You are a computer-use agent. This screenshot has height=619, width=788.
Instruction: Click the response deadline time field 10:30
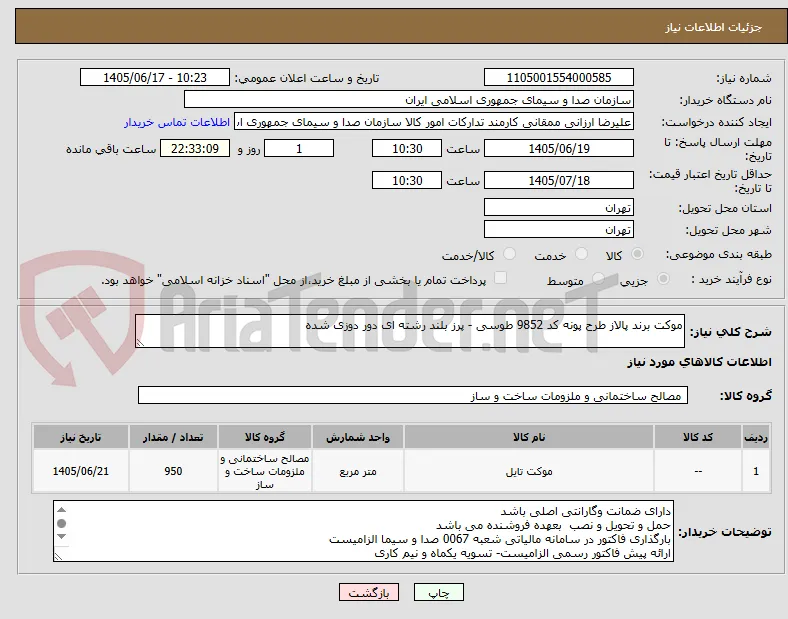(x=407, y=149)
